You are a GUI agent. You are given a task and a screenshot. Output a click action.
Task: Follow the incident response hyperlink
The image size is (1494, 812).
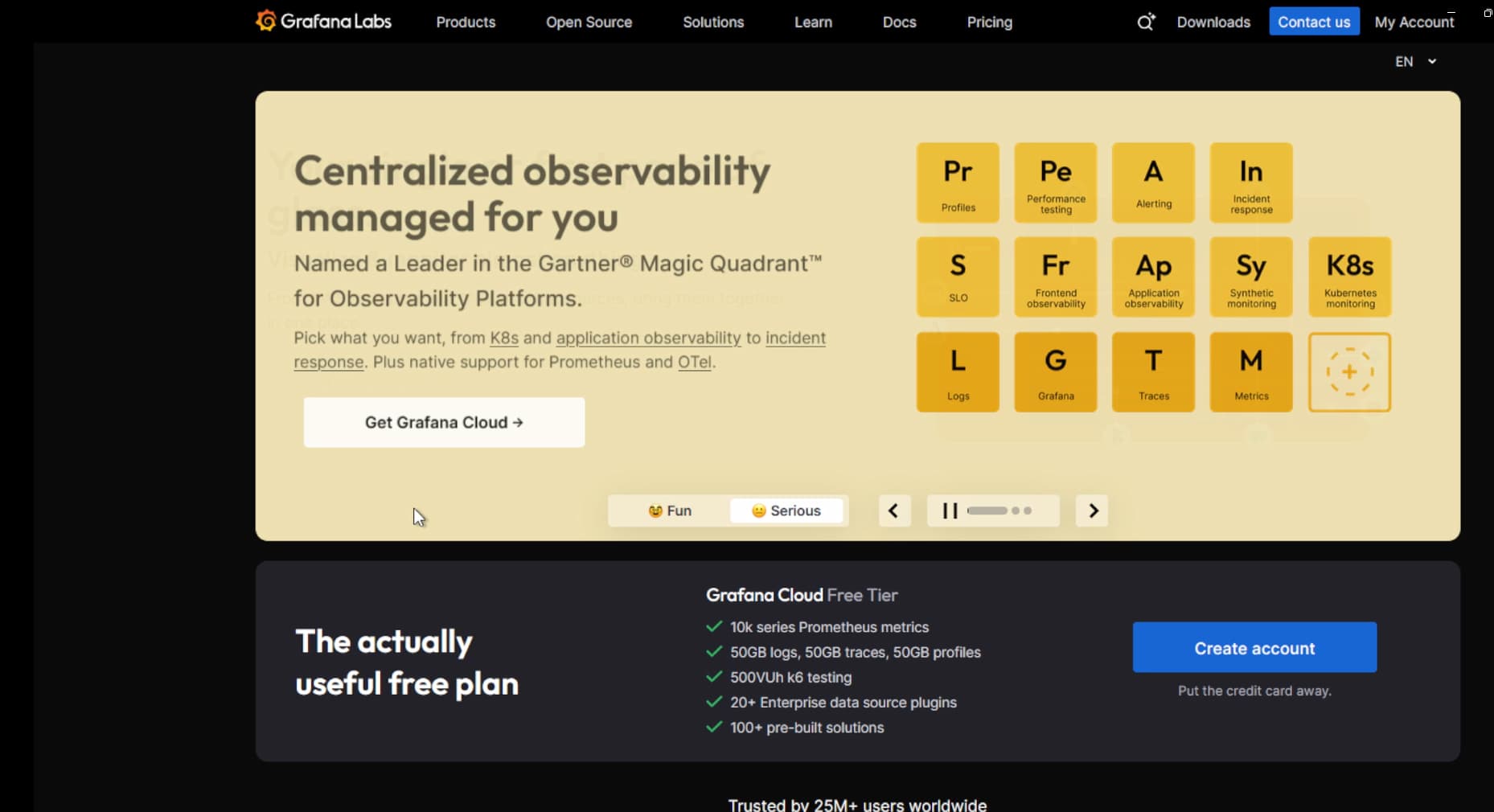tap(795, 338)
